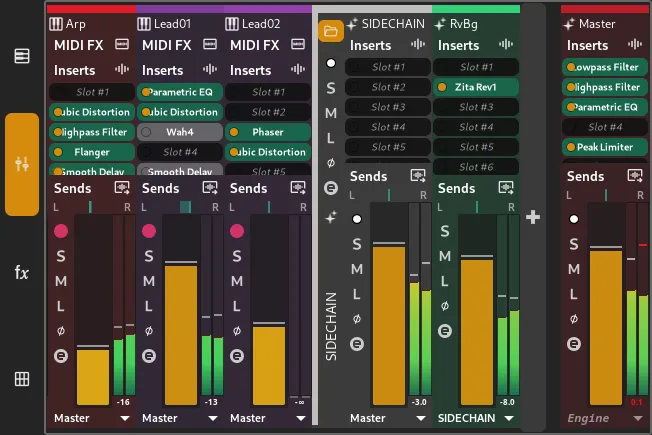Open Sends panel icon on Lead02 channel
The height and width of the screenshot is (435, 652).
click(x=299, y=188)
